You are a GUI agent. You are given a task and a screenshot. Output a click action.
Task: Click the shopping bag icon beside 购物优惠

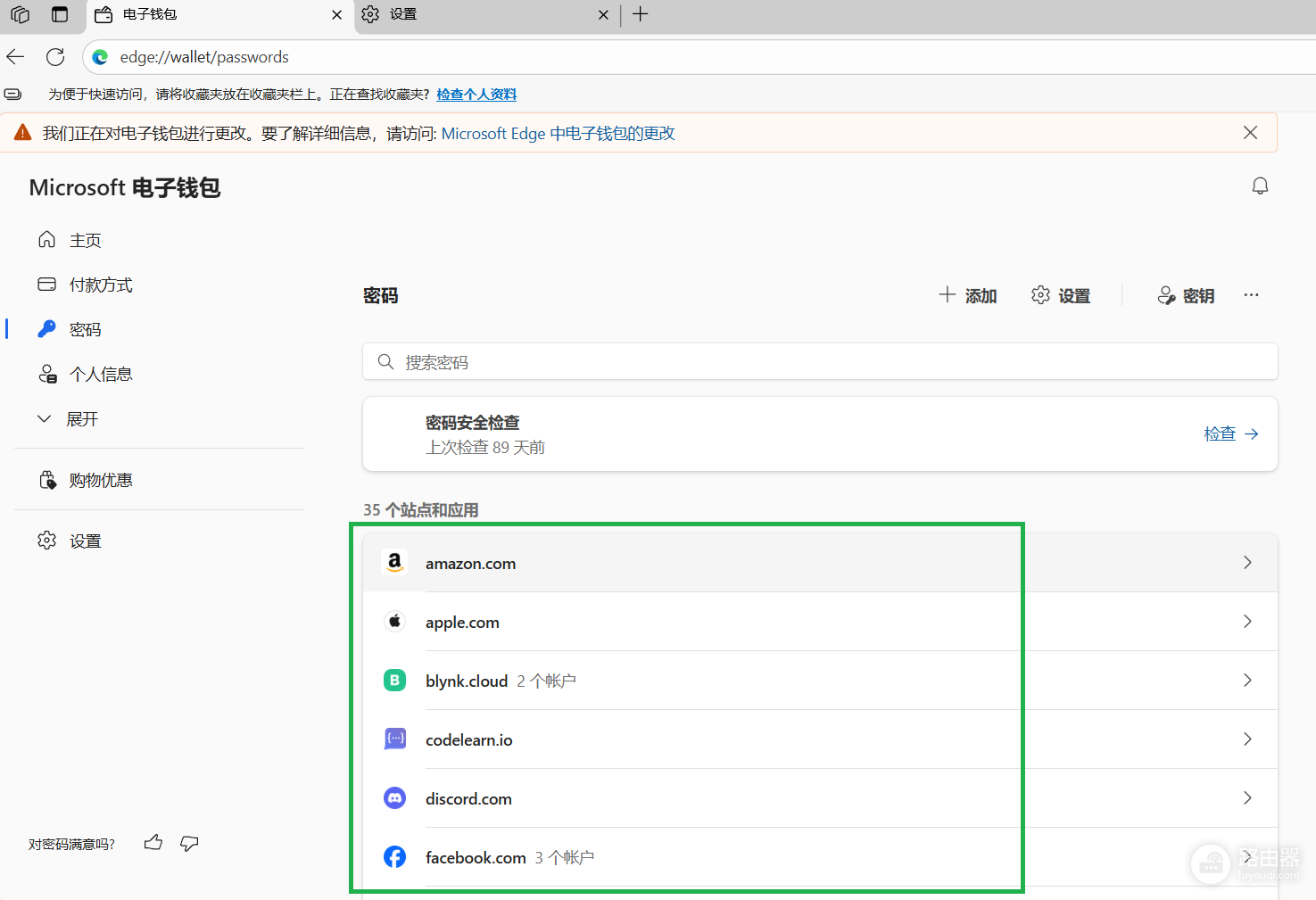point(47,480)
